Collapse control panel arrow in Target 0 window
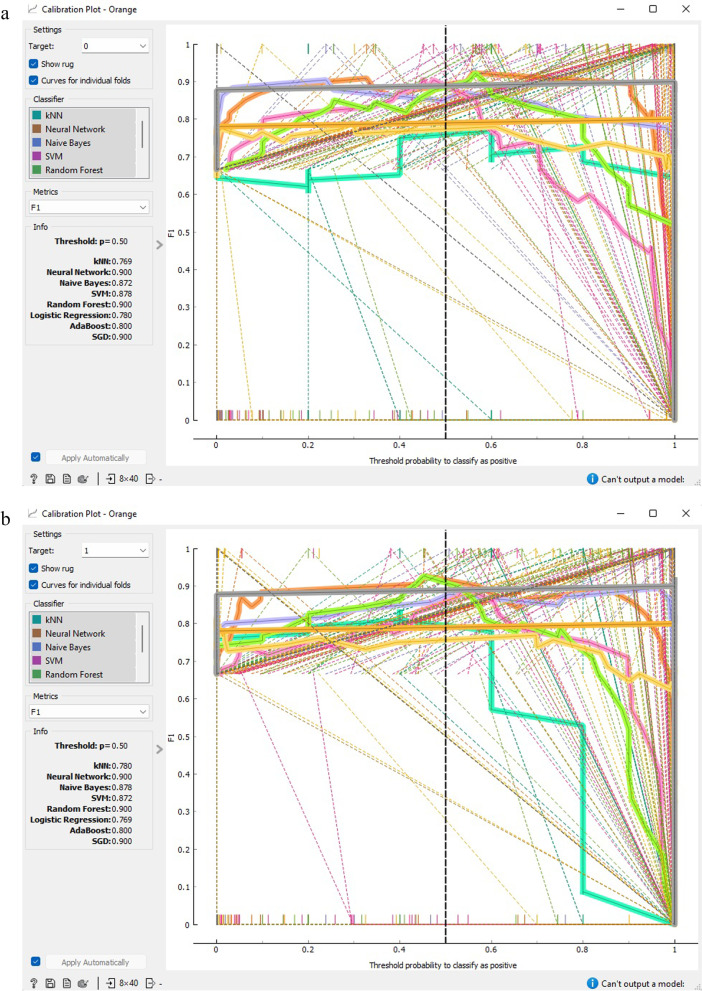 click(x=159, y=245)
